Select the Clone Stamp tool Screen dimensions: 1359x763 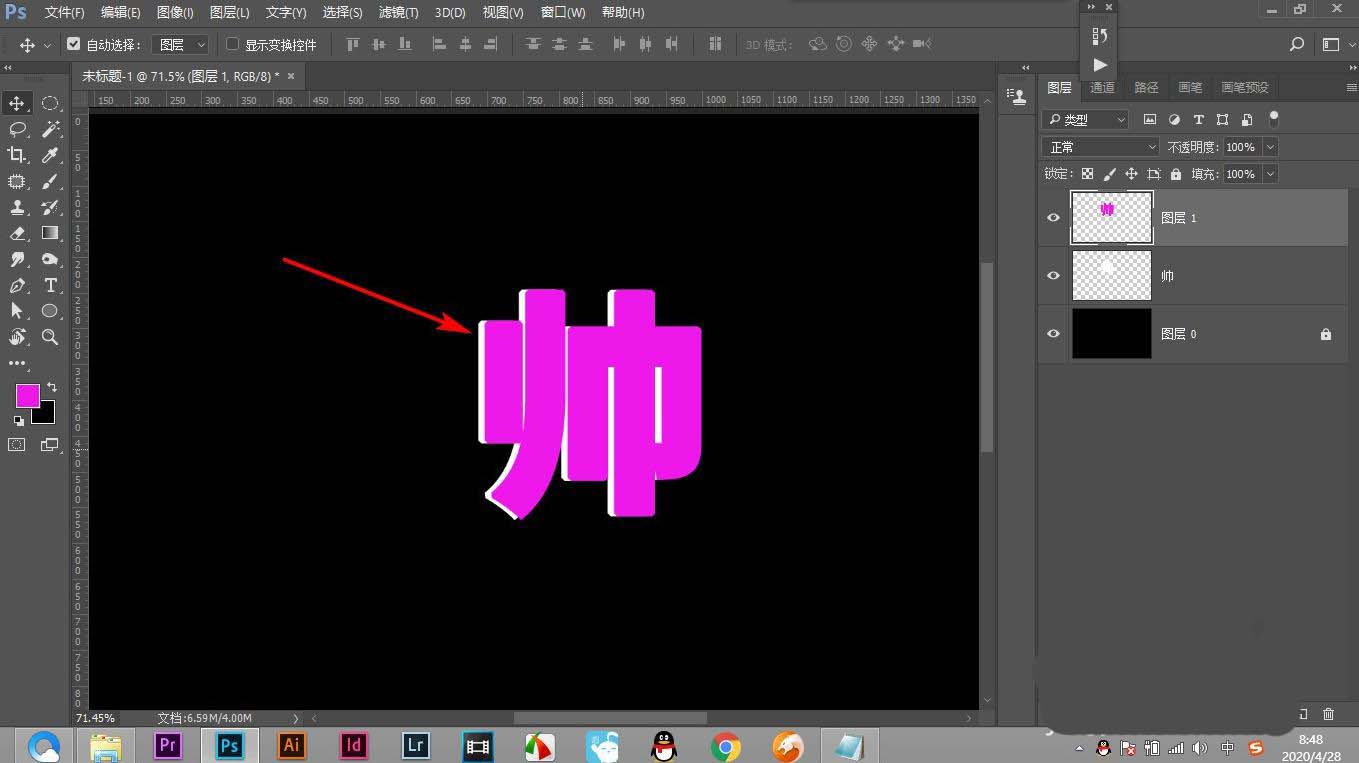[x=17, y=207]
